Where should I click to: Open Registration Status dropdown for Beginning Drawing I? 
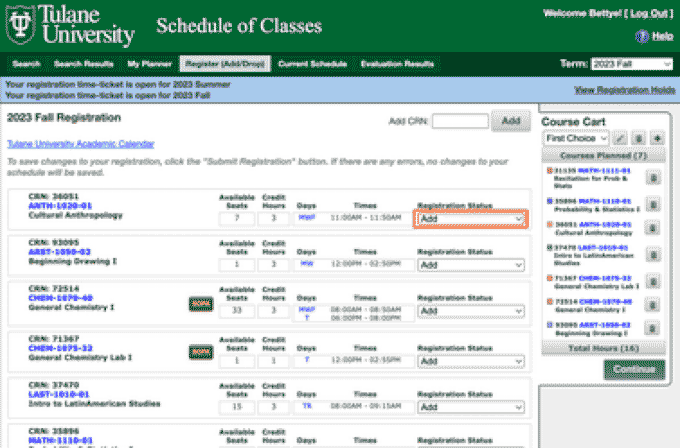tap(471, 265)
